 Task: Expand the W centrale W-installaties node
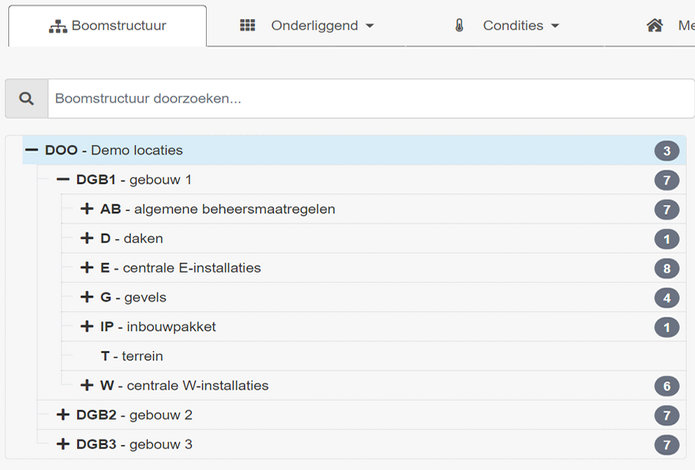[87, 385]
